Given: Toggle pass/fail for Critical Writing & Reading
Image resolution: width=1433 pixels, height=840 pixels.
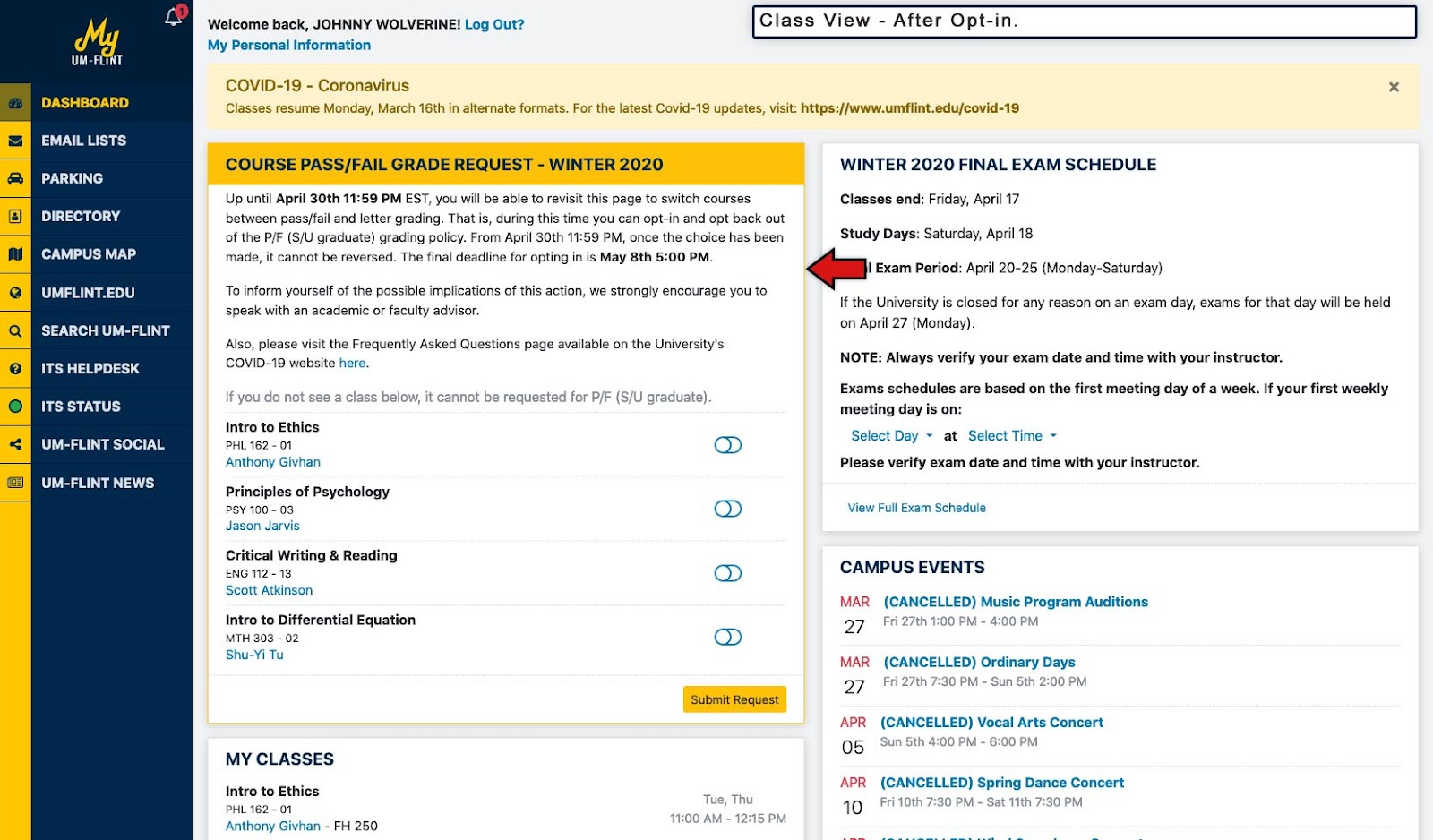Looking at the screenshot, I should (x=728, y=573).
